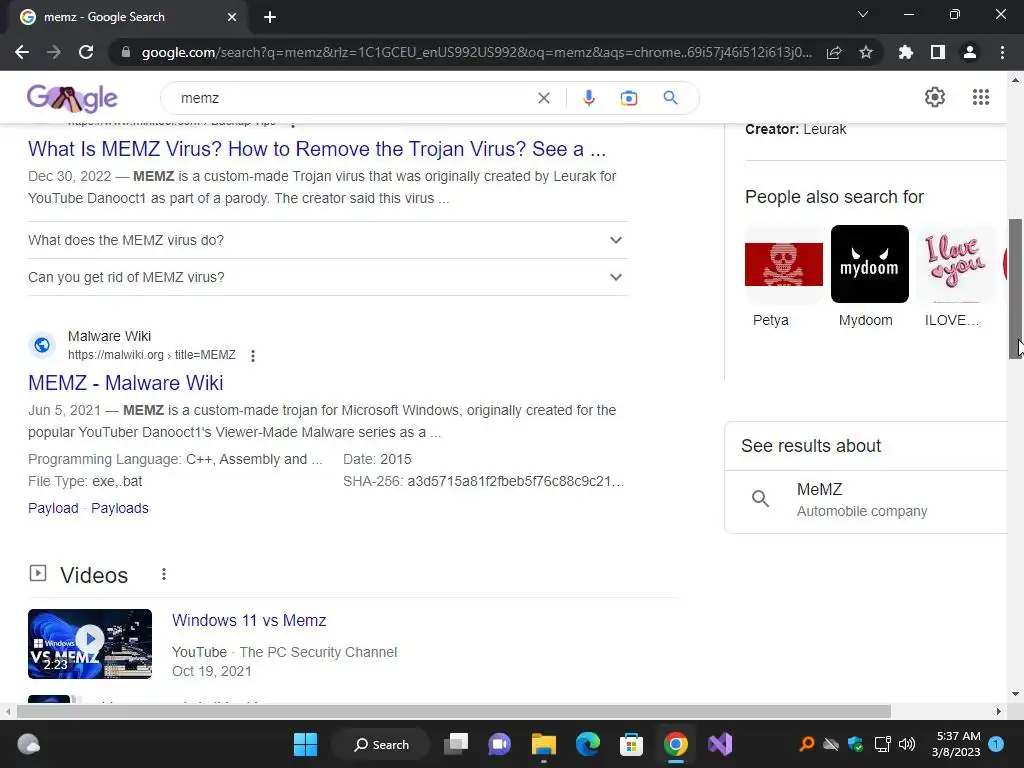Open File Explorer from taskbar
The image size is (1024, 768).
[x=543, y=744]
